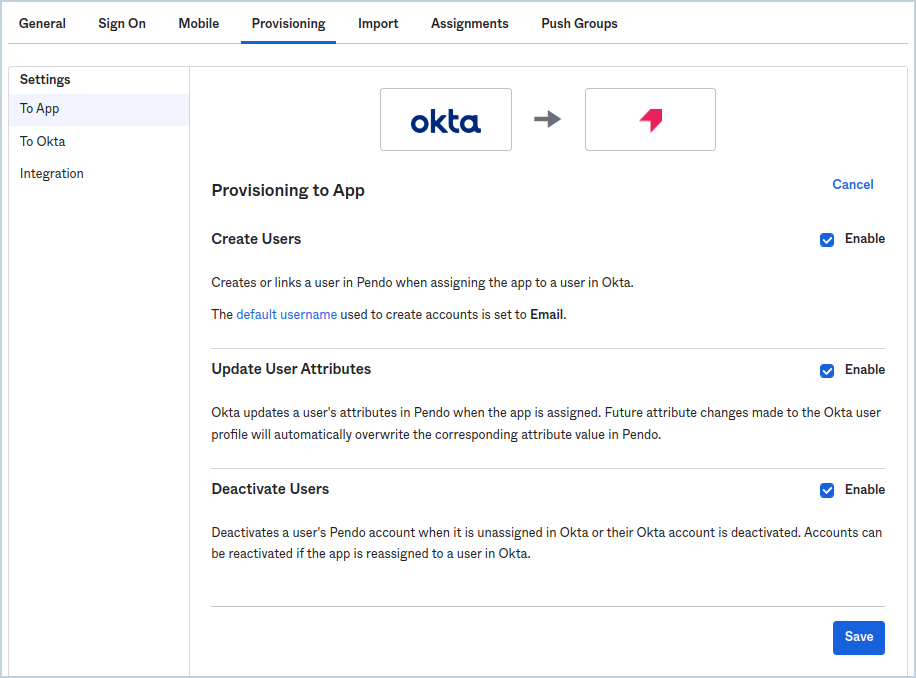Image resolution: width=916 pixels, height=678 pixels.
Task: Select the Provisioning tab
Action: tap(289, 23)
